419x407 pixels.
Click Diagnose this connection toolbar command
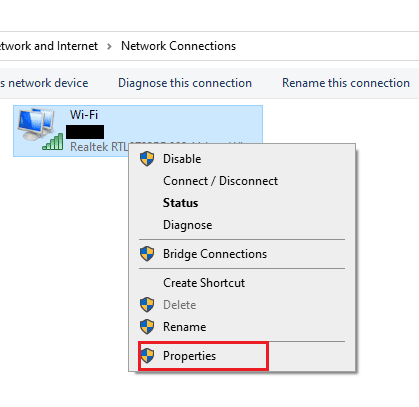point(185,83)
